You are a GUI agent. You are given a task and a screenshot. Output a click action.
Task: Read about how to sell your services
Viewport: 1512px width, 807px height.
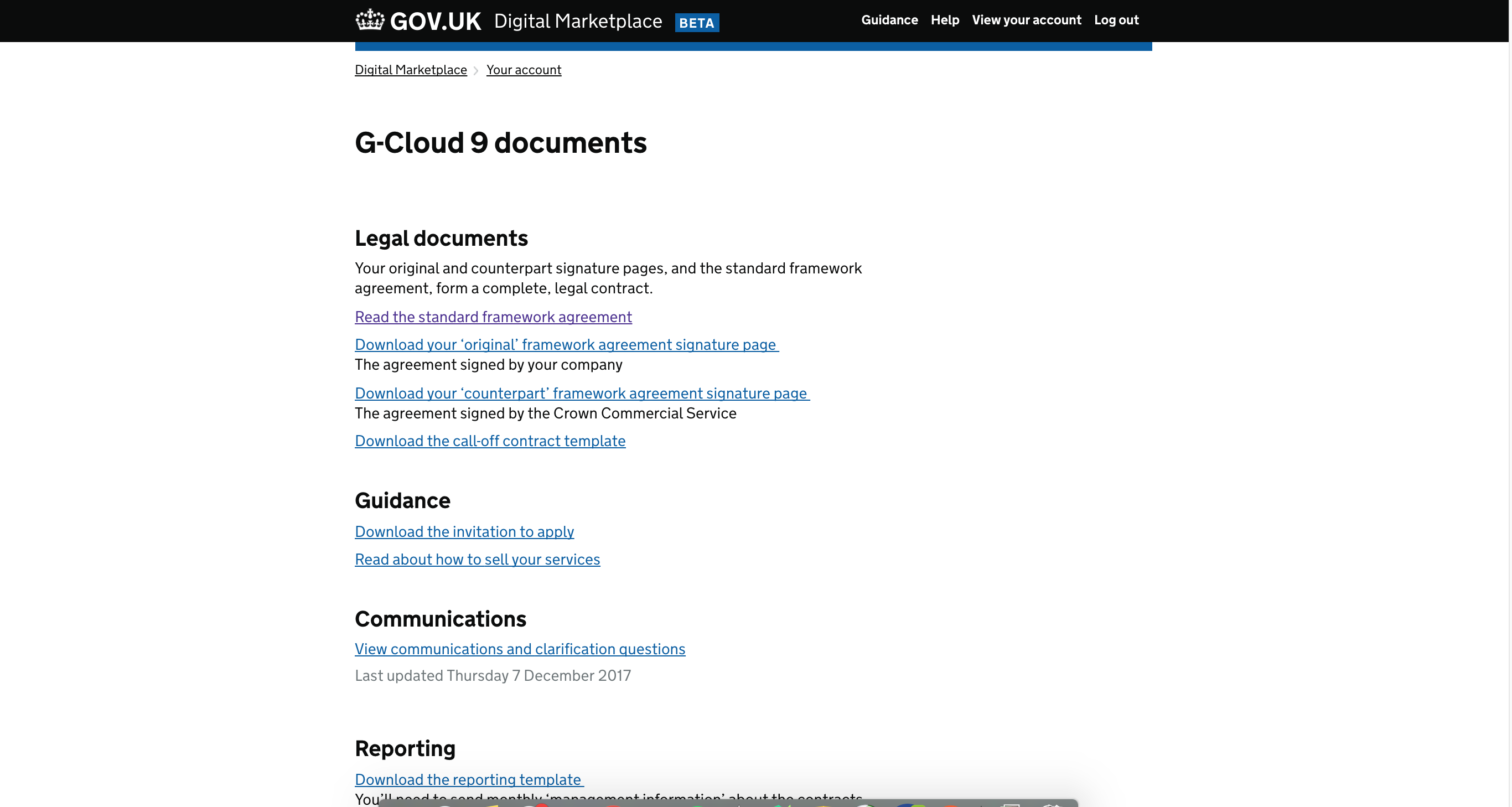point(477,559)
